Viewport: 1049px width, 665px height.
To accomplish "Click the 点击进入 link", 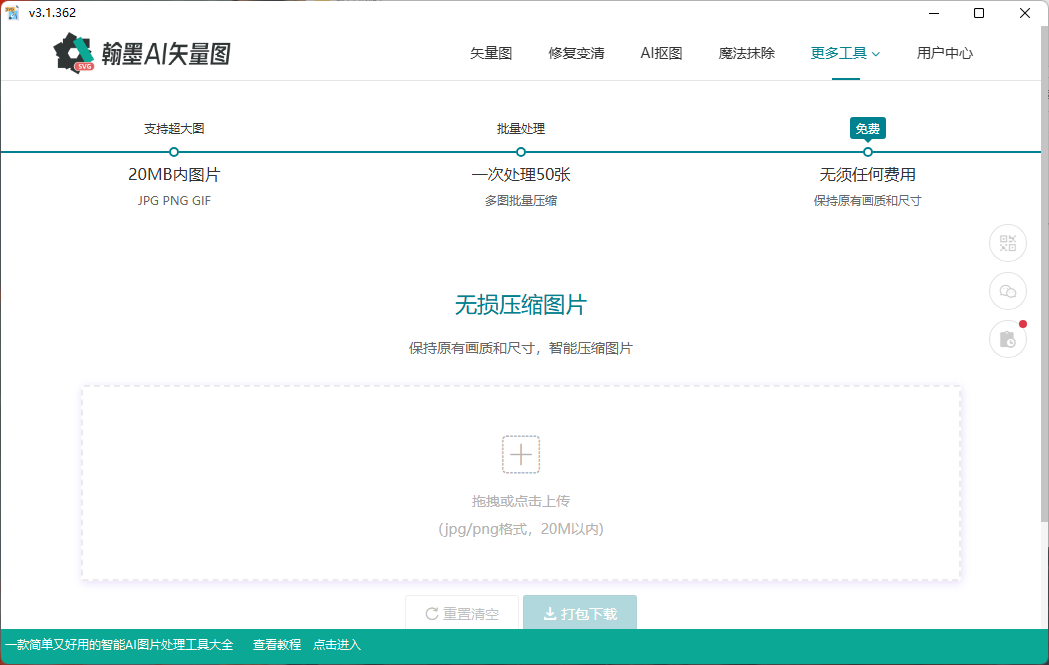I will pos(337,645).
